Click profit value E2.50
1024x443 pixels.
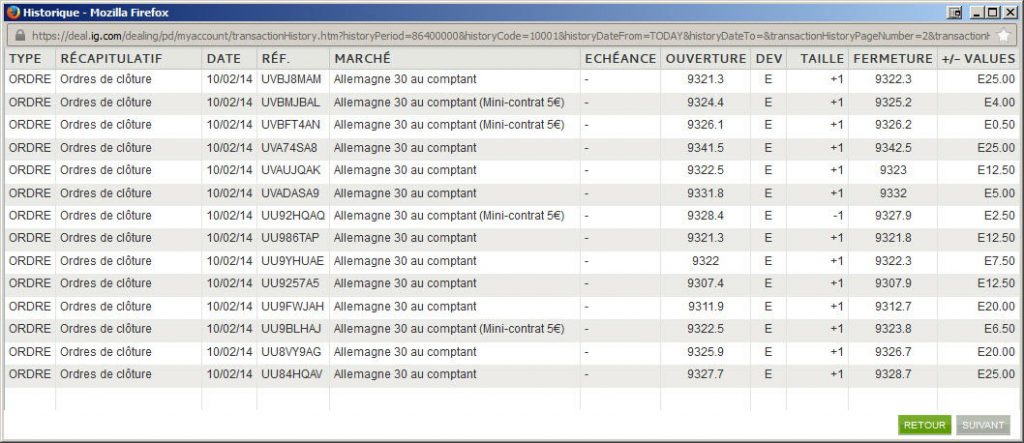tap(999, 215)
